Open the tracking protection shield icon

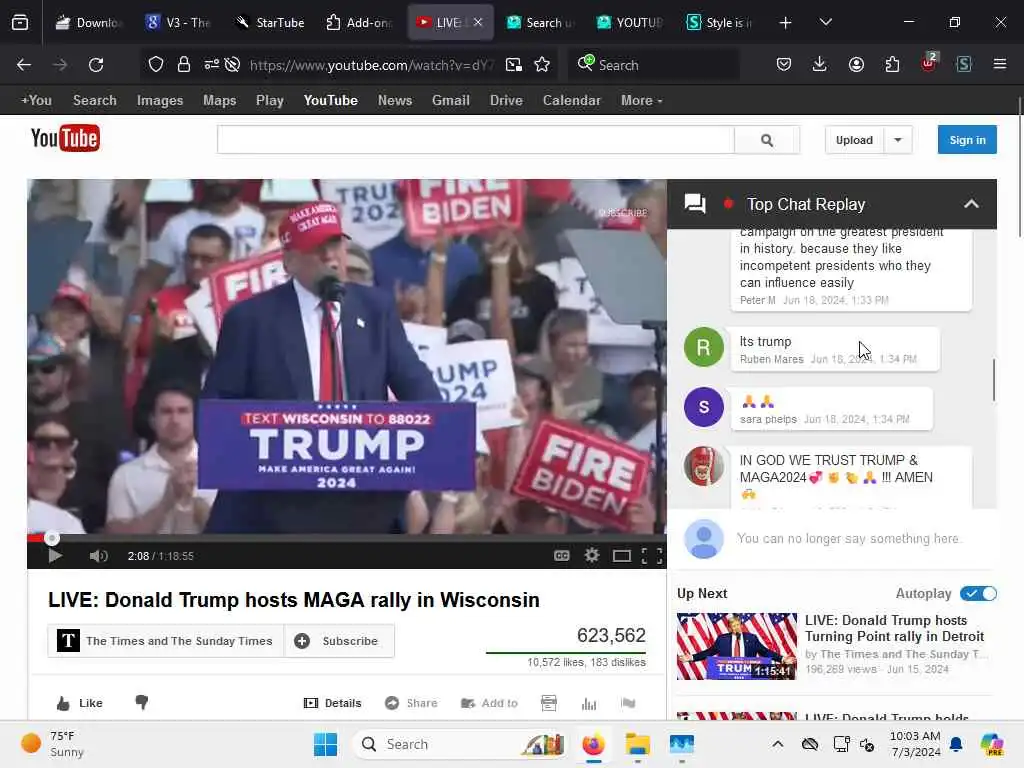coord(155,65)
